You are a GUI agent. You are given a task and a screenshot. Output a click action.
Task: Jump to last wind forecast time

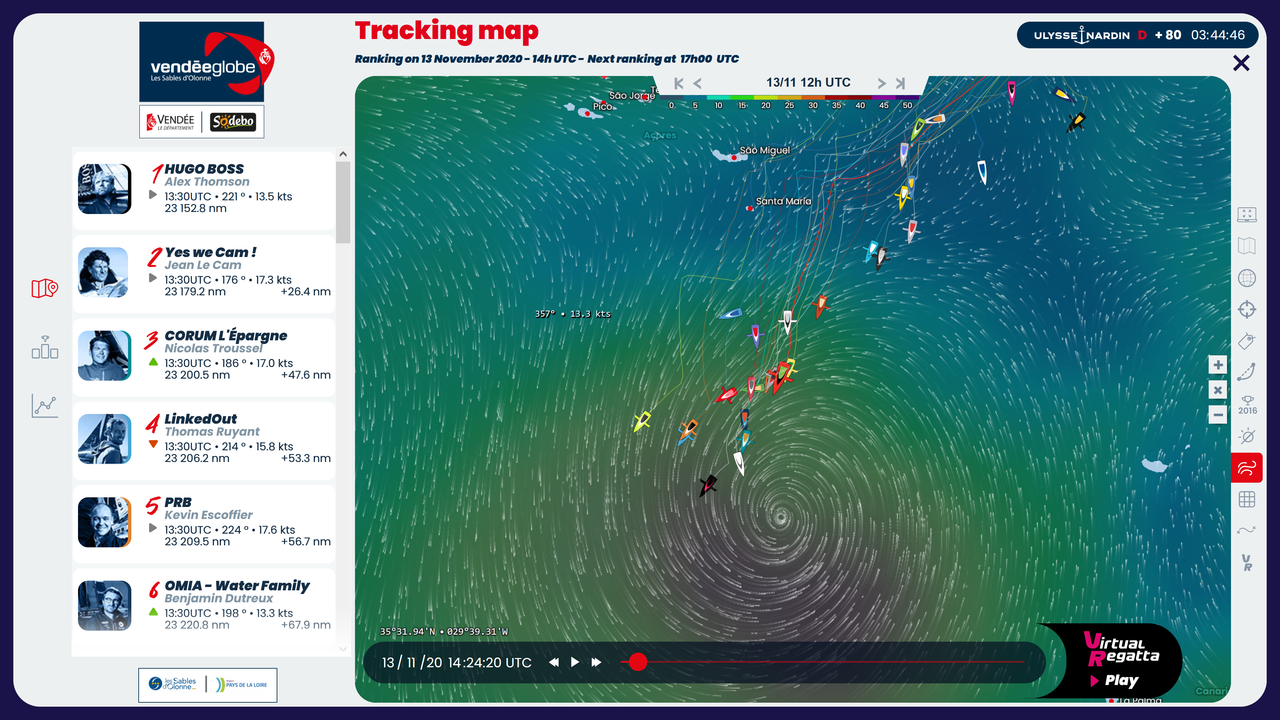tap(900, 84)
